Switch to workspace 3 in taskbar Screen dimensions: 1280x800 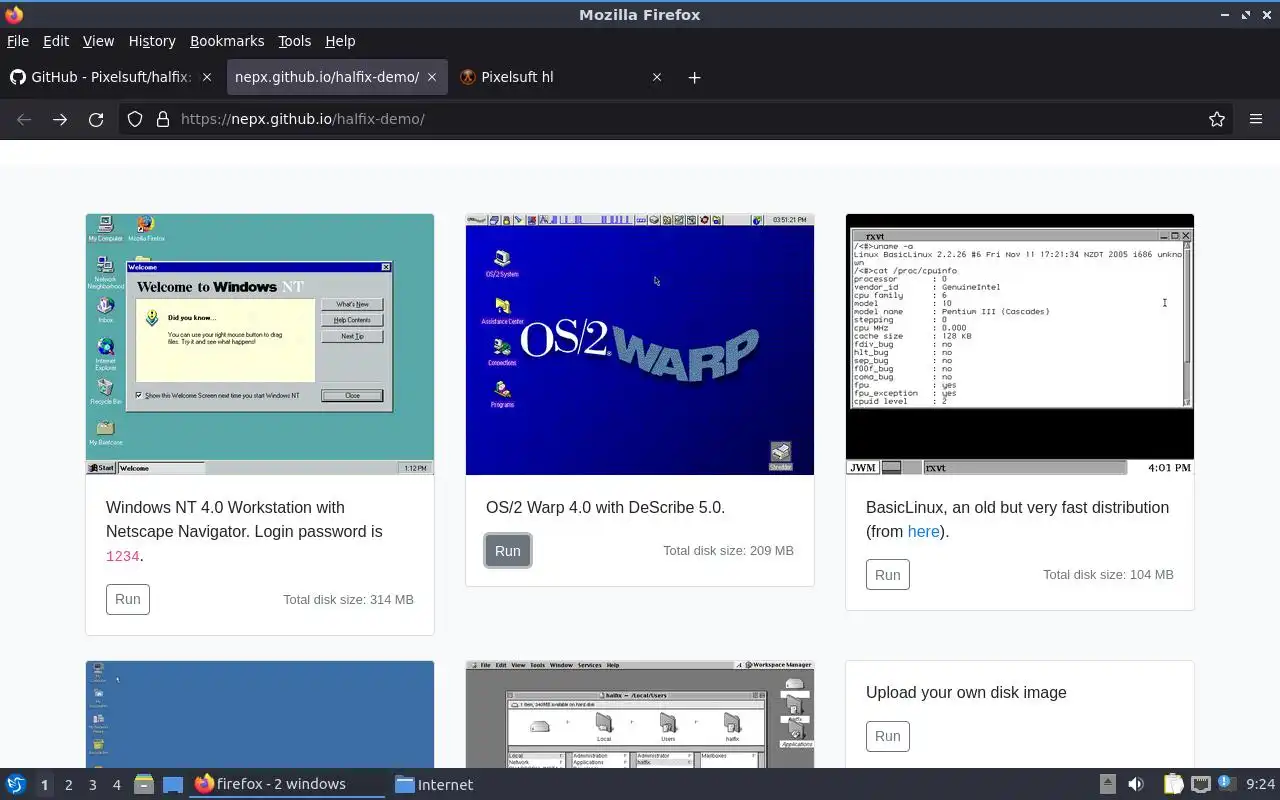(x=92, y=785)
